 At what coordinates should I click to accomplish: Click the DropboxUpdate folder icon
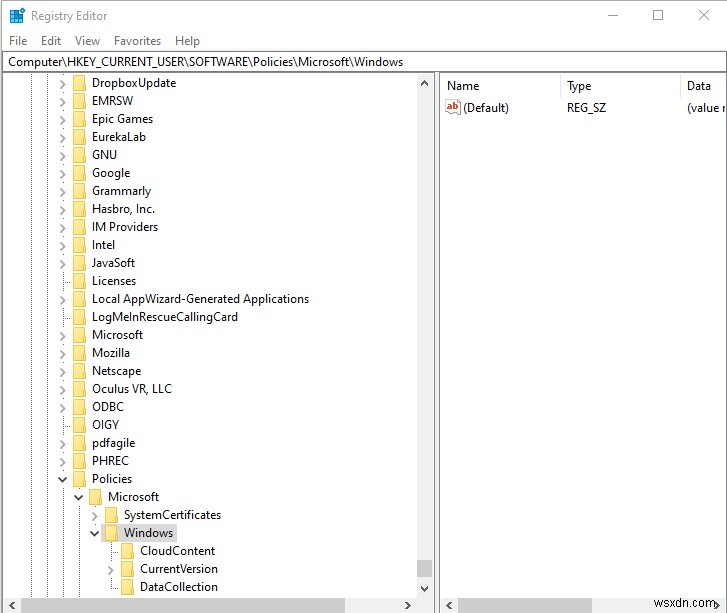(80, 83)
